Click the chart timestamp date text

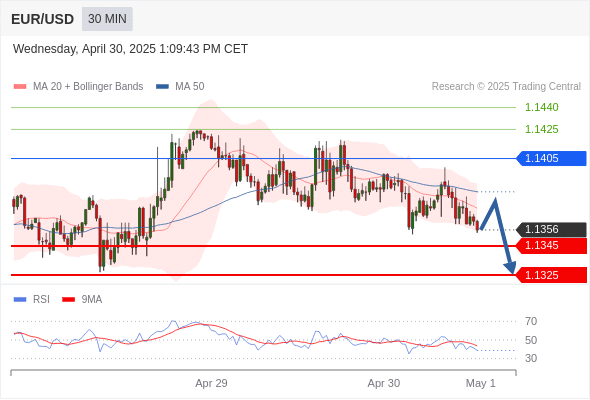(130, 49)
